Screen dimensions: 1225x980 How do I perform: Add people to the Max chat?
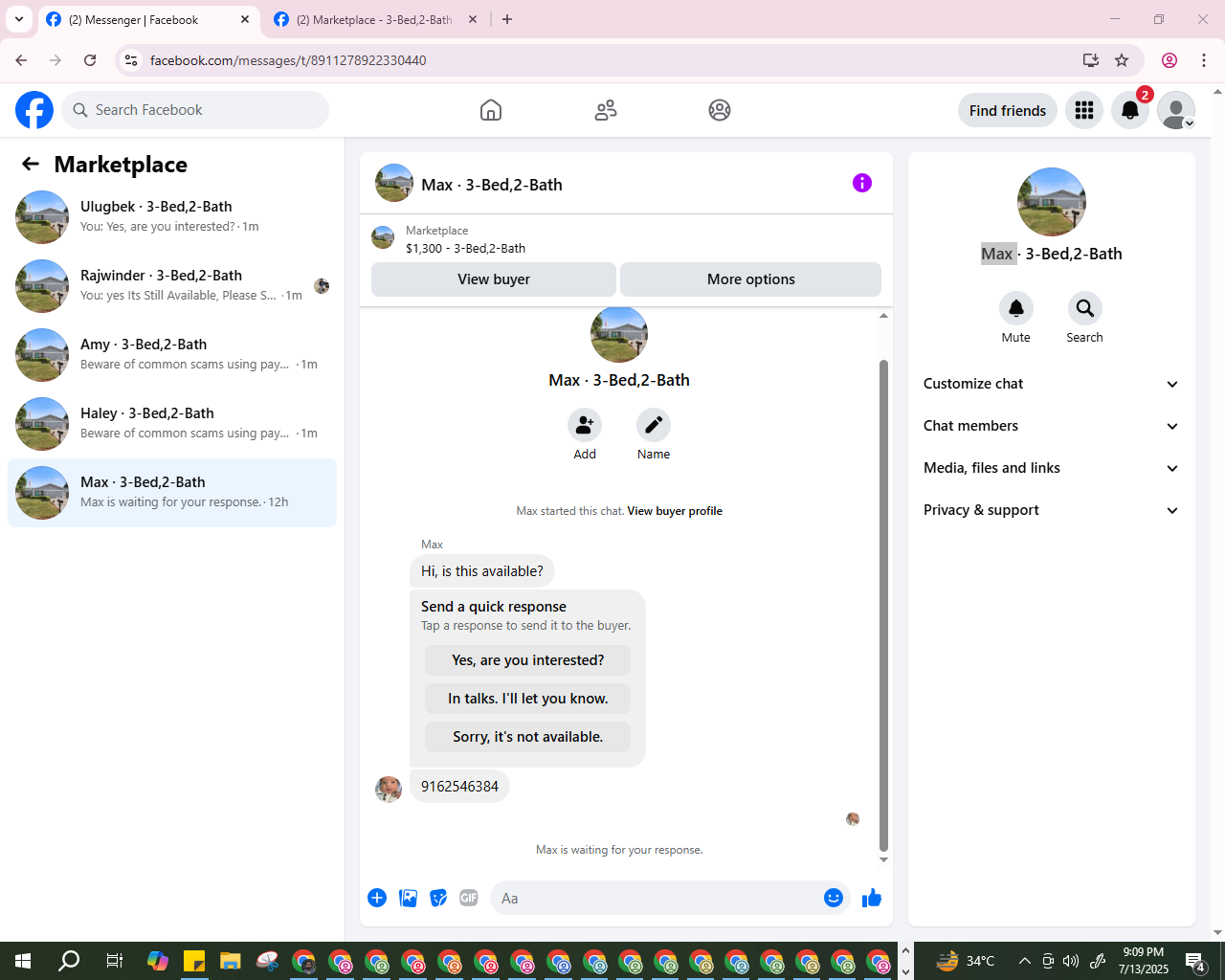coord(585,425)
